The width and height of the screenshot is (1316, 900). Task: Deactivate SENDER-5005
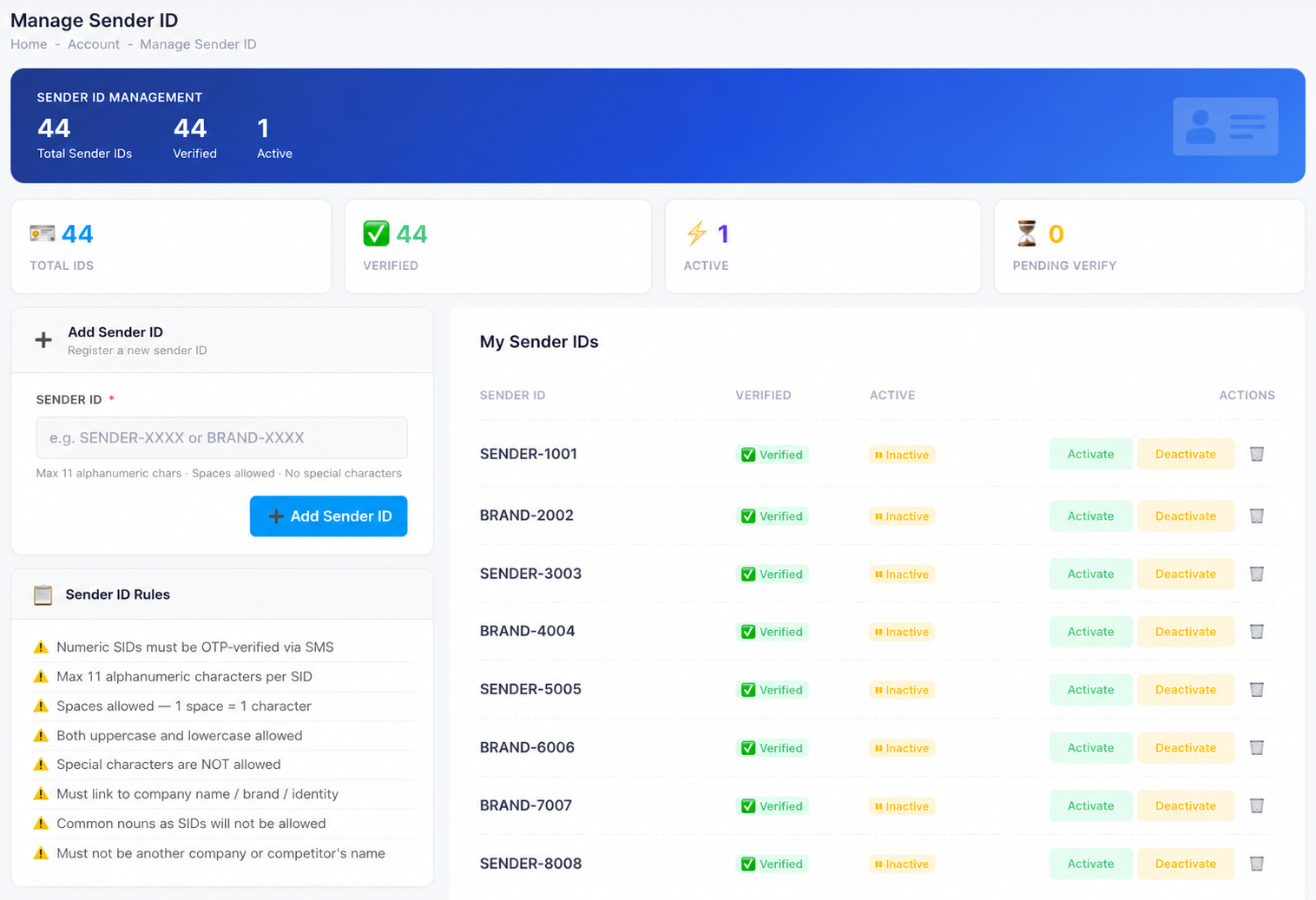click(x=1186, y=690)
